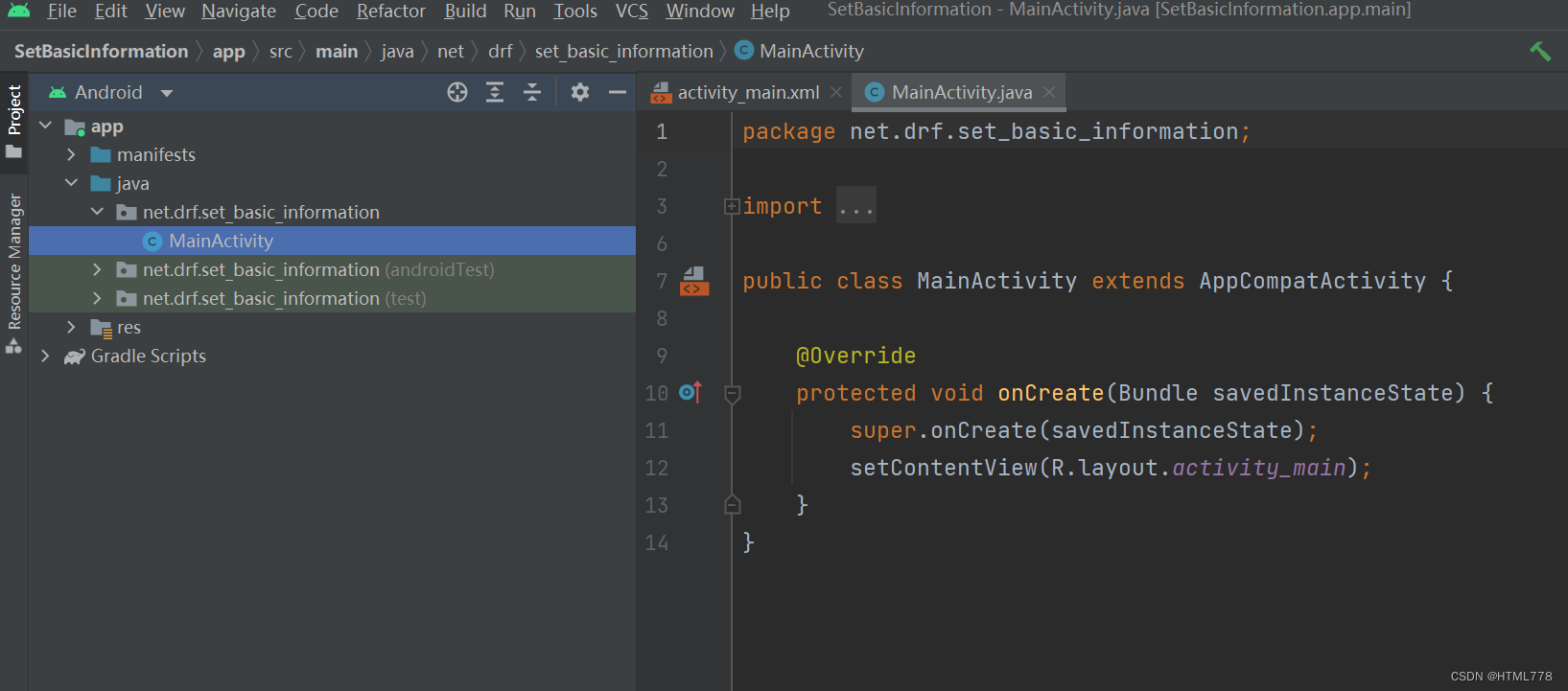Click the drf breadcrumb
The width and height of the screenshot is (1568, 691).
pyautogui.click(x=500, y=51)
